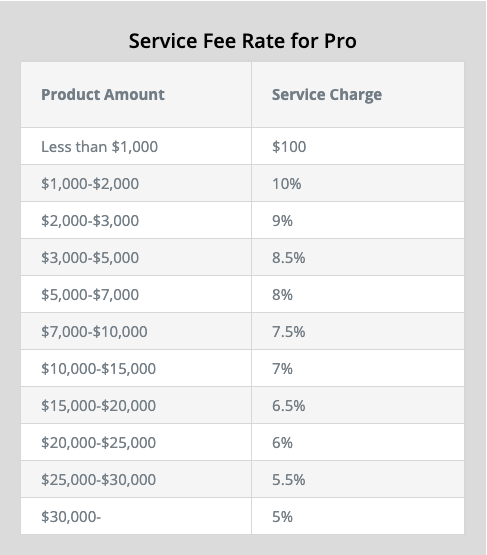Click the 8.5% service charge value
This screenshot has width=487, height=555.
click(x=288, y=258)
